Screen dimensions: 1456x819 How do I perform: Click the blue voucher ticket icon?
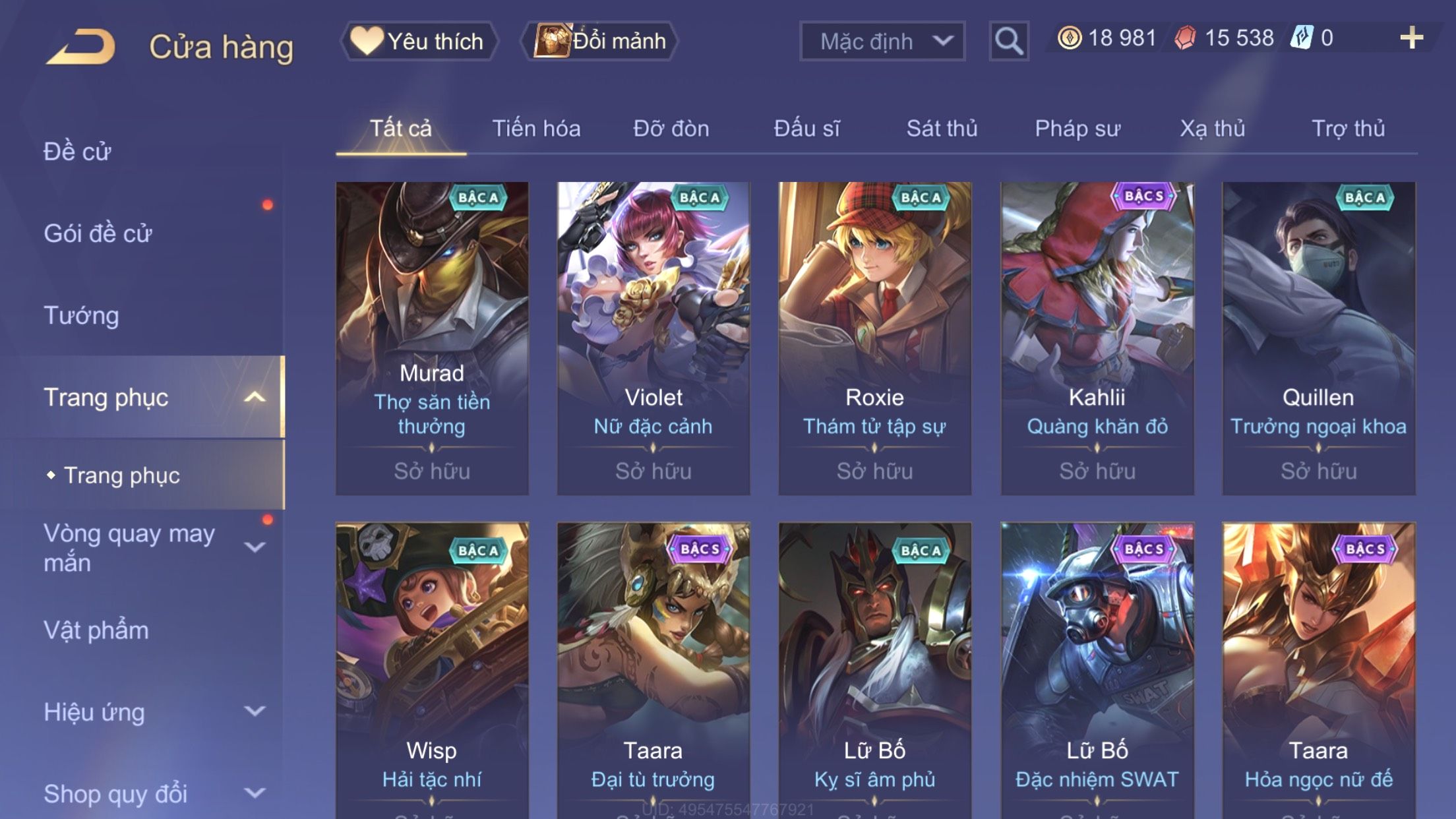(1302, 38)
